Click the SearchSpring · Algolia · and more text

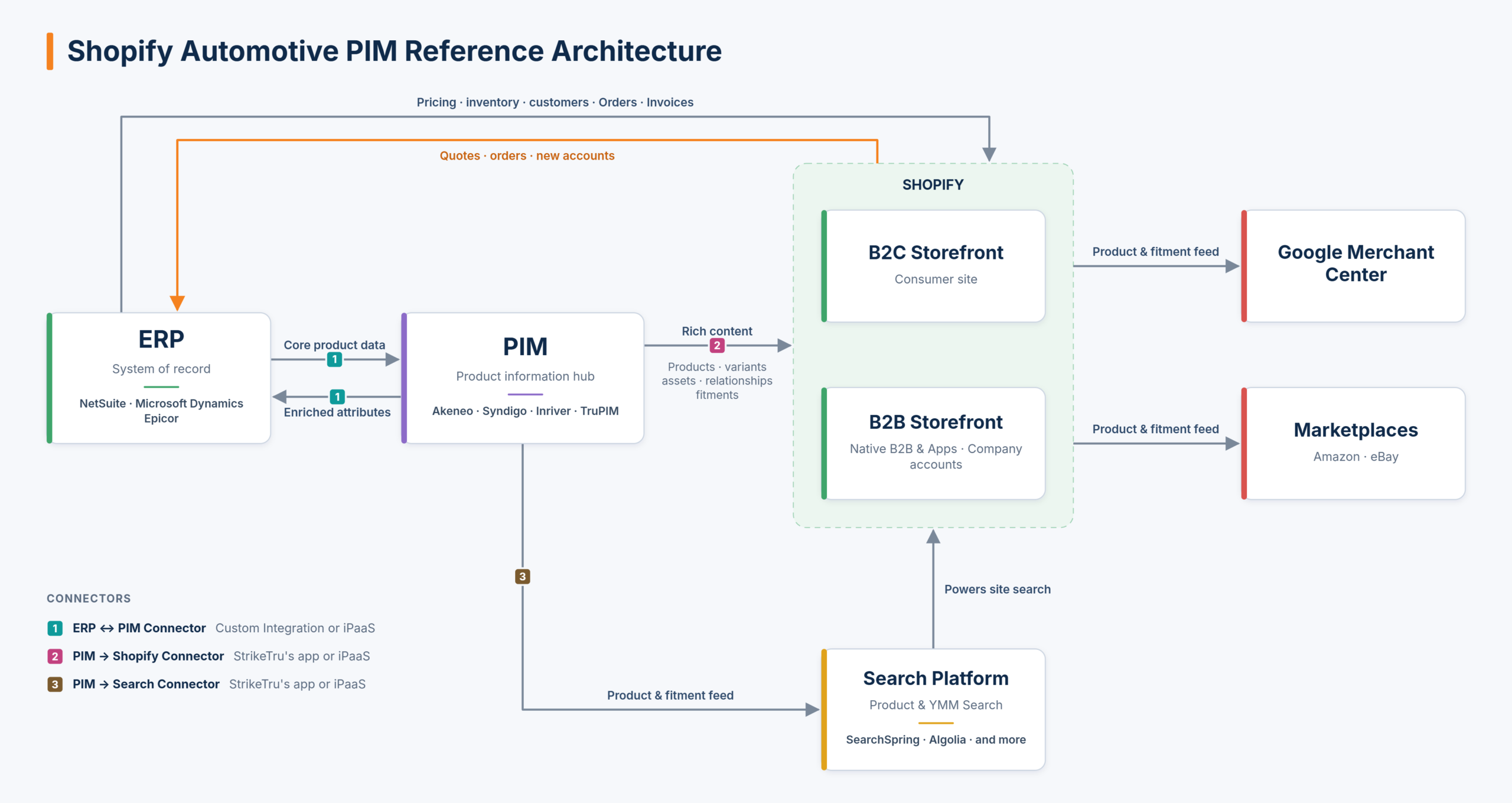[x=936, y=740]
